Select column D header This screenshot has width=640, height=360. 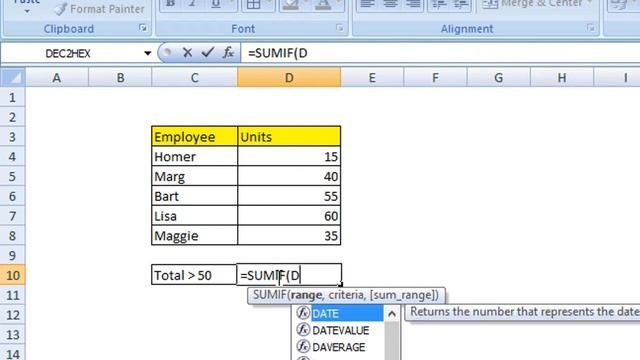[x=289, y=78]
